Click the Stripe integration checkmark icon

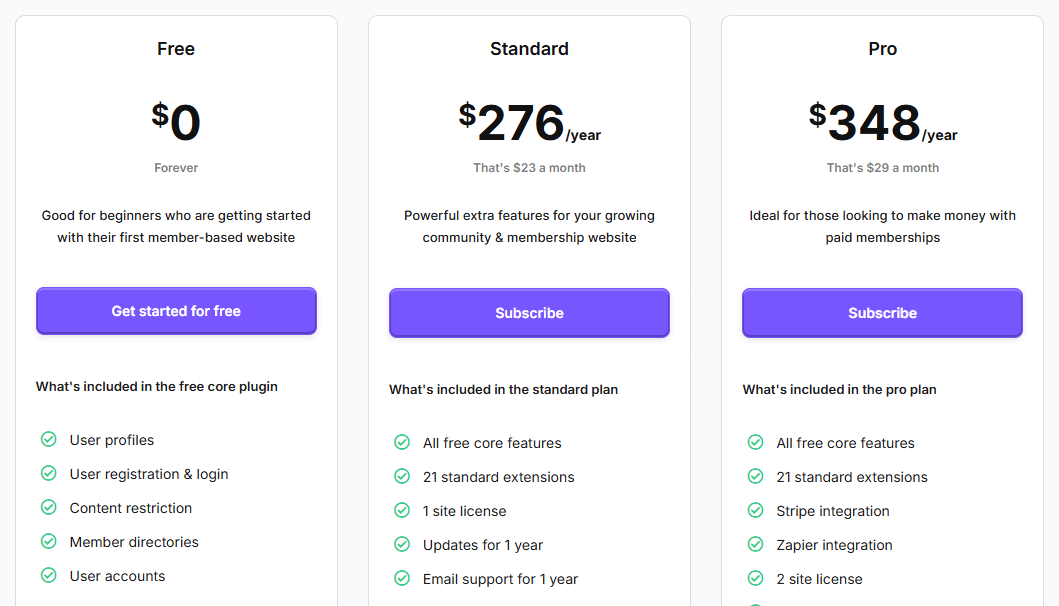coord(755,511)
